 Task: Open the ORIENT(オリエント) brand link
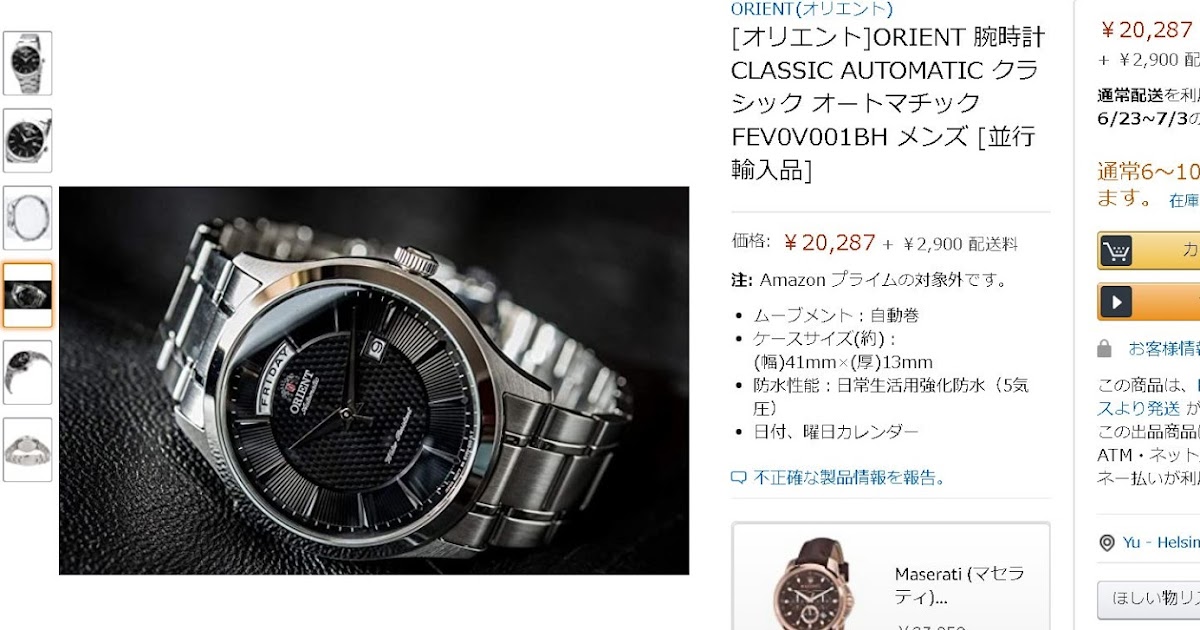click(811, 9)
